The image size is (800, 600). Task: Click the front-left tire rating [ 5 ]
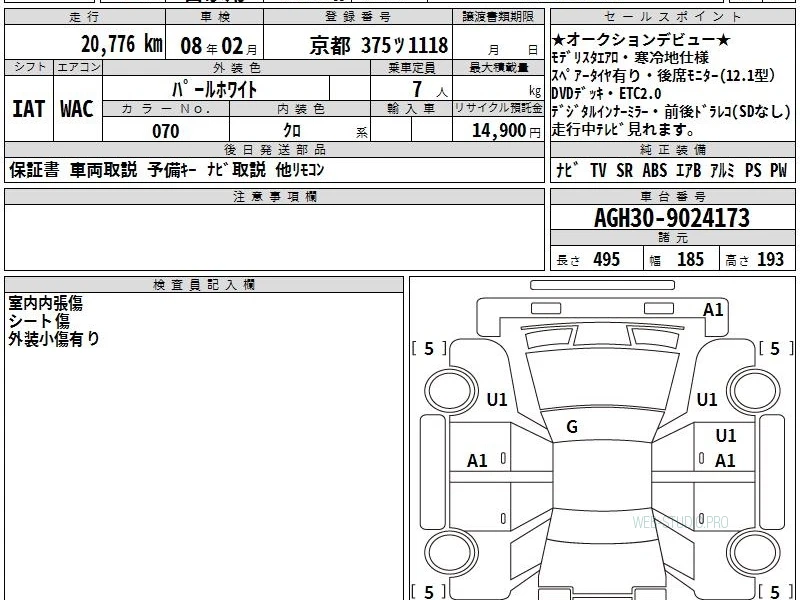429,349
